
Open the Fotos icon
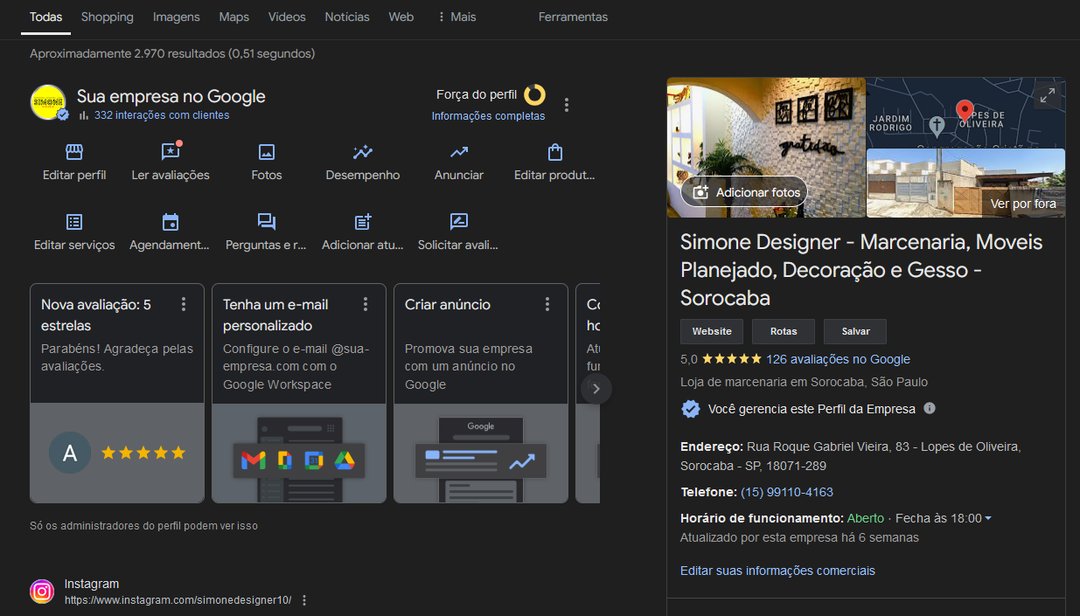point(266,153)
